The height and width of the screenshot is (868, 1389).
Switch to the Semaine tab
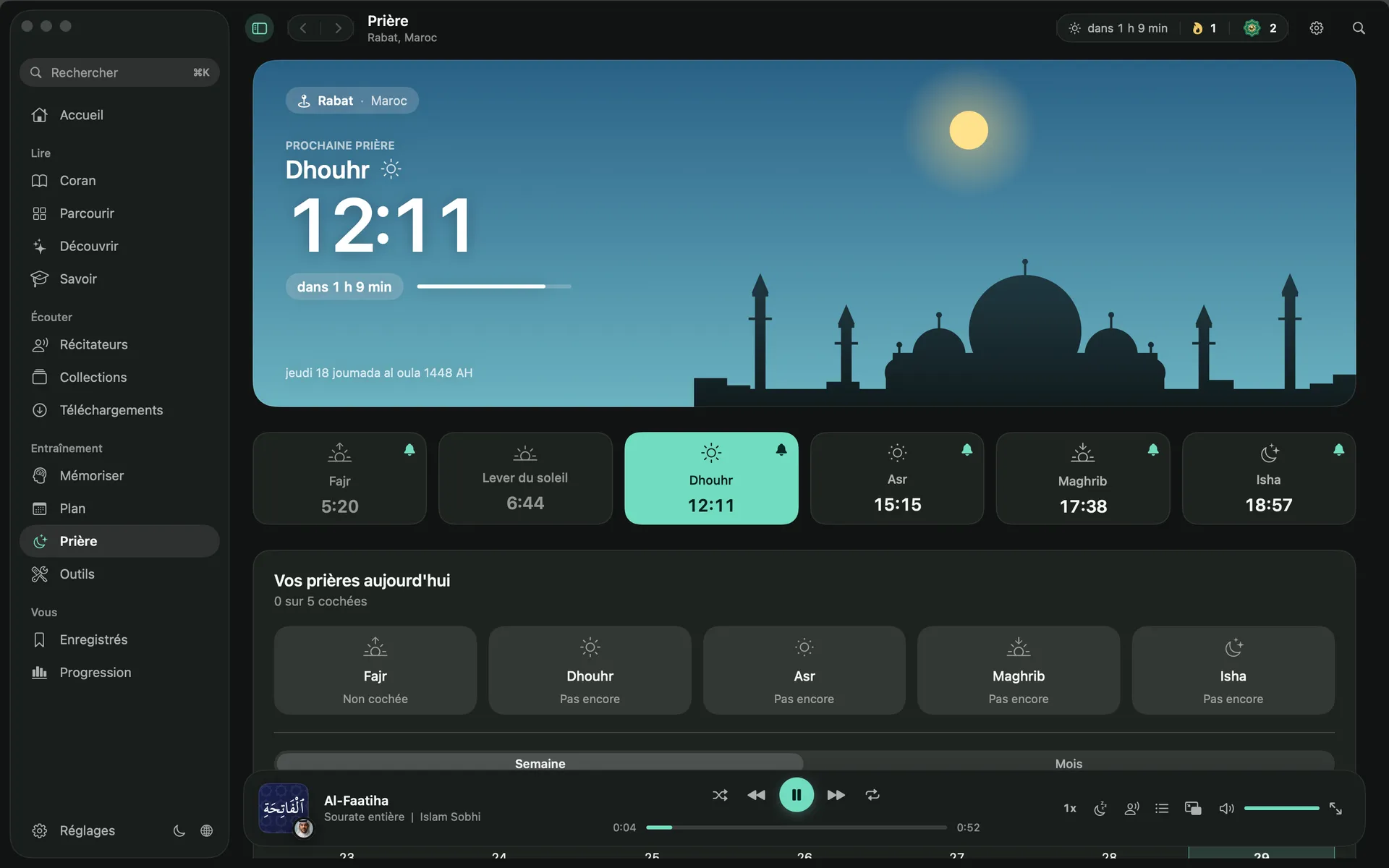[x=540, y=763]
